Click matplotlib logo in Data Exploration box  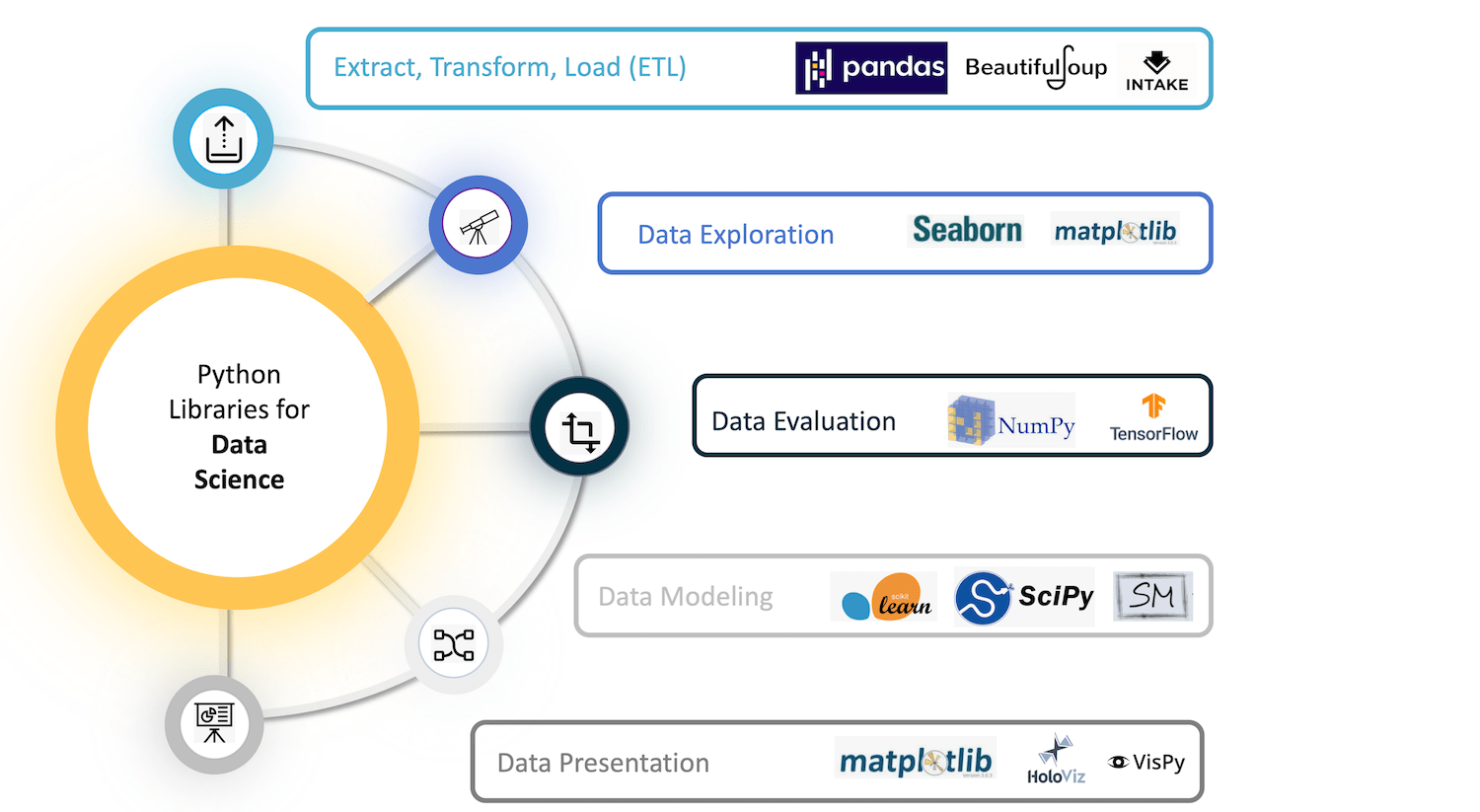(x=1115, y=231)
